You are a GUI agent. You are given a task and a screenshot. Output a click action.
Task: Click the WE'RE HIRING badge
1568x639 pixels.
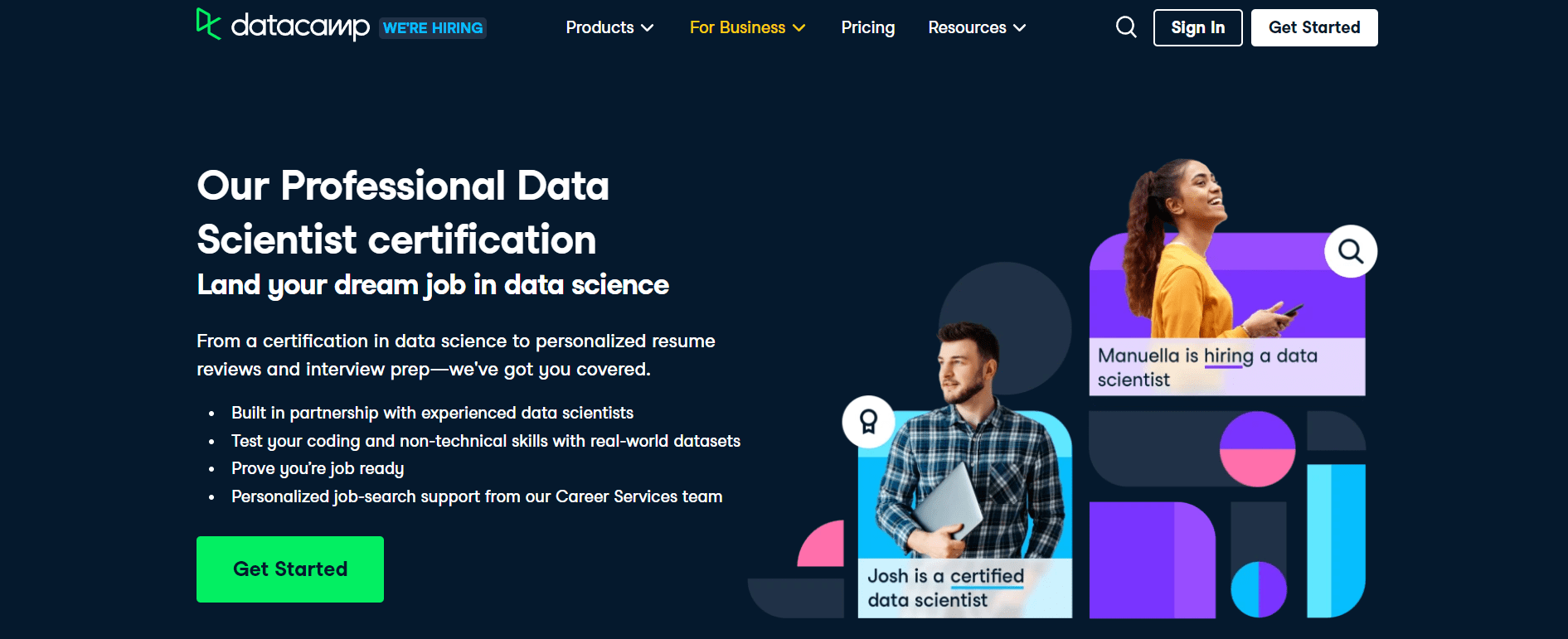(x=432, y=27)
